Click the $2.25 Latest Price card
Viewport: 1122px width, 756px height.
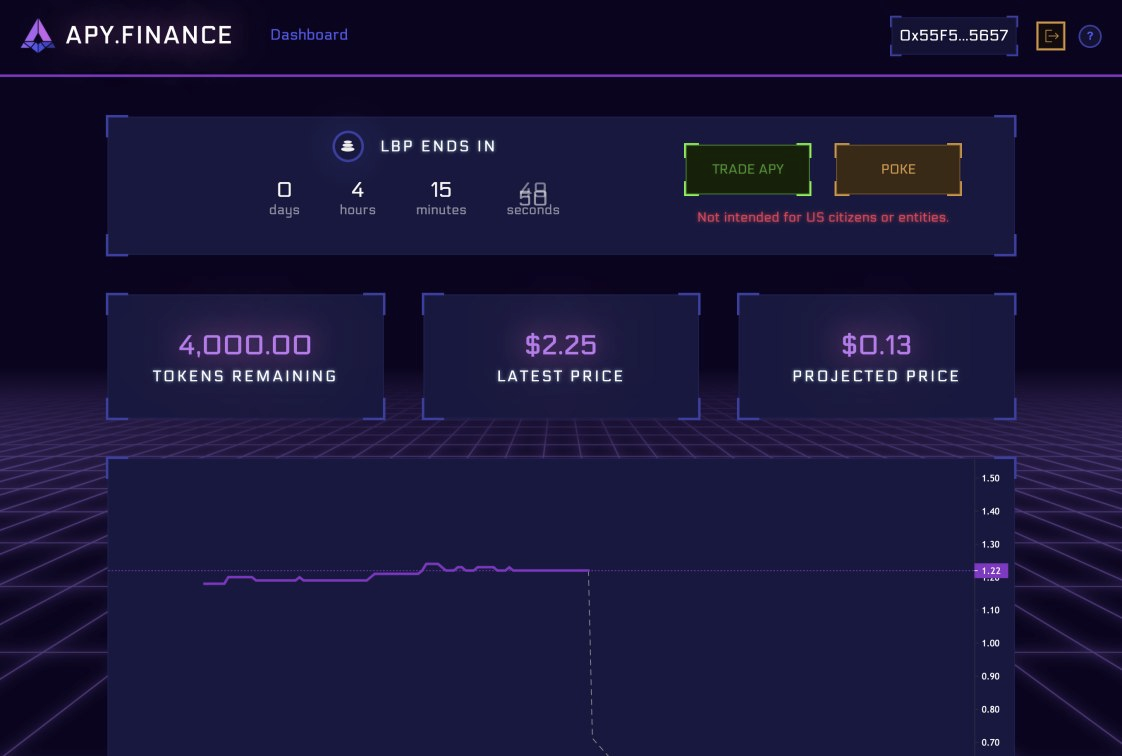561,356
